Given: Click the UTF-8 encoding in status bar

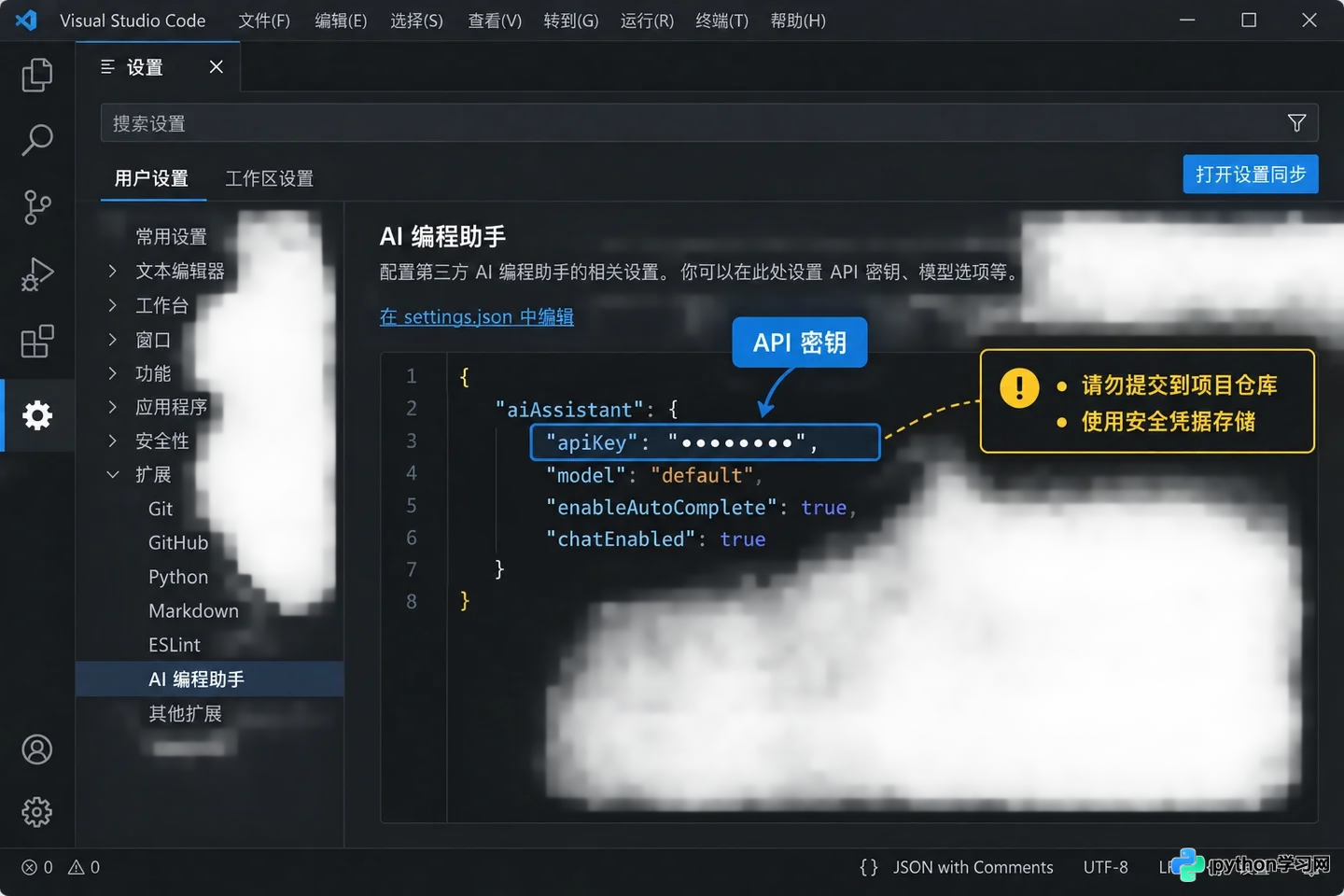Looking at the screenshot, I should (x=1106, y=867).
